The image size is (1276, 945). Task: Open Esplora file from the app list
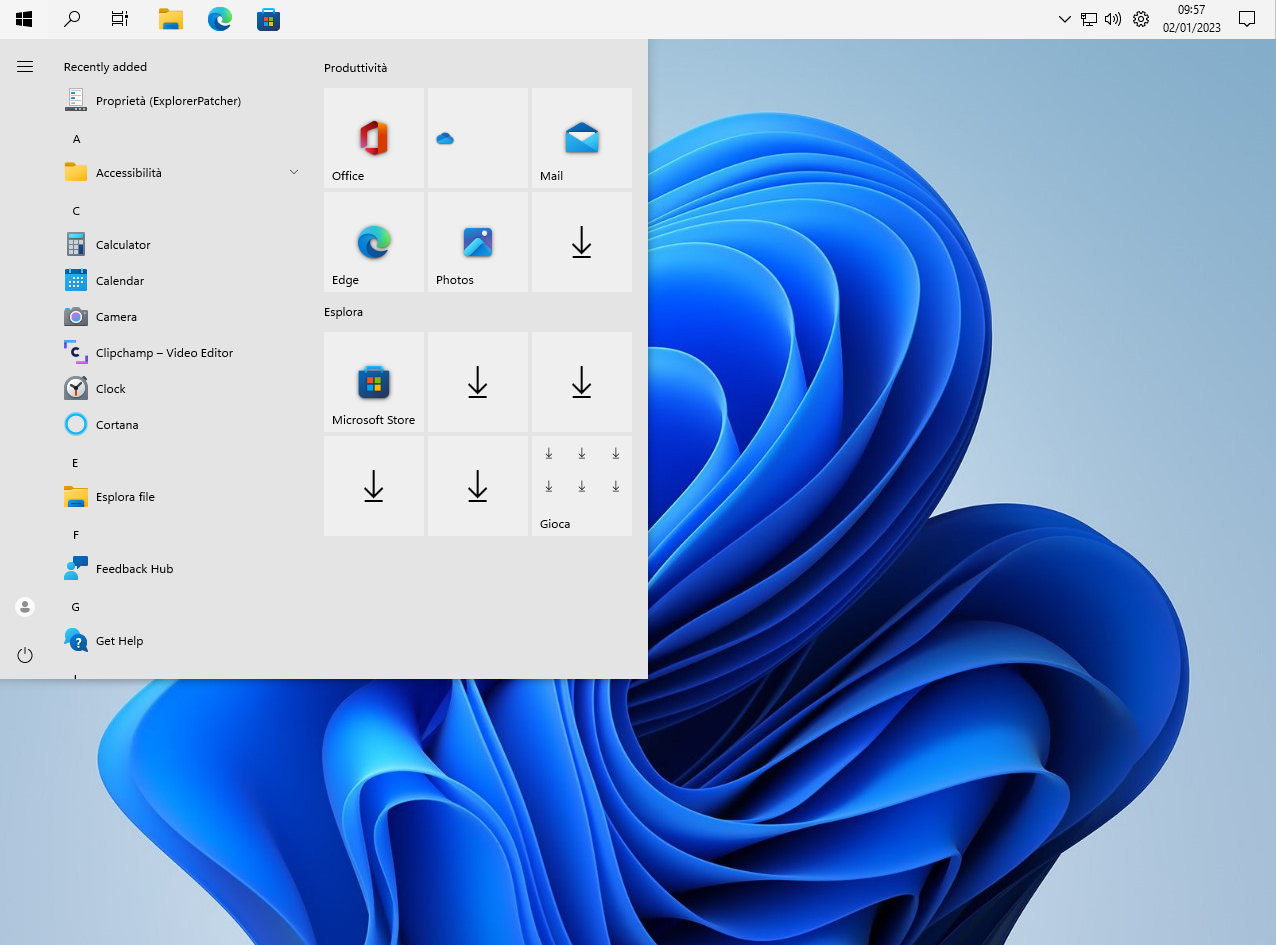coord(181,497)
